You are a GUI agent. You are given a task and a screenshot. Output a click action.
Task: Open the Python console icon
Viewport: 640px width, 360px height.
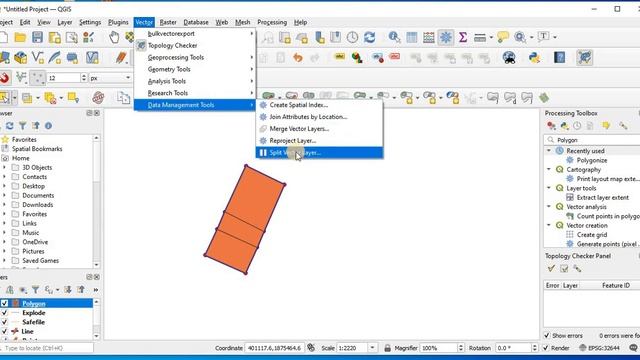(534, 58)
